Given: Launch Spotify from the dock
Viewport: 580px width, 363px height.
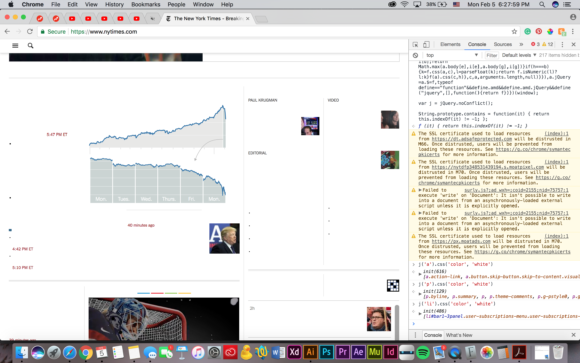Looking at the screenshot, I should (x=422, y=352).
